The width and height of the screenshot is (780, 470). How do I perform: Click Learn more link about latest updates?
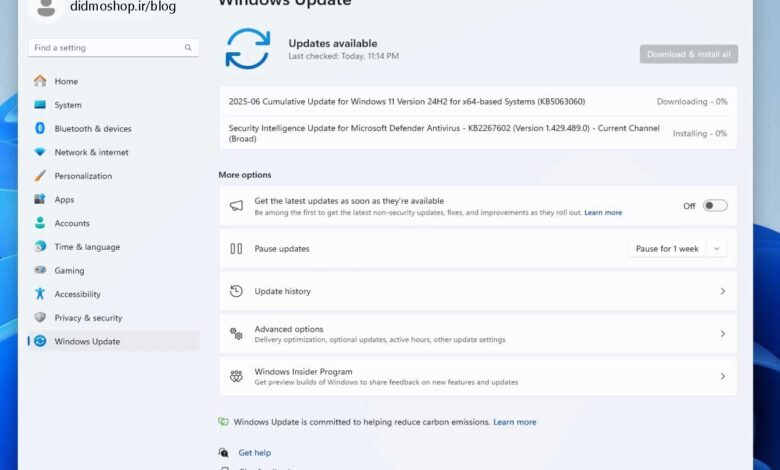click(x=603, y=212)
